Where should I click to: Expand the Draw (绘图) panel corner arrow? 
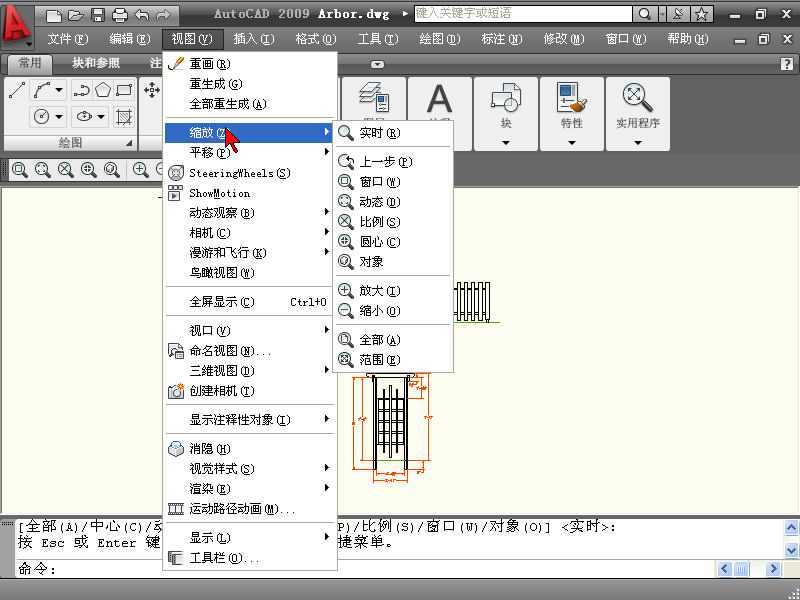point(129,143)
